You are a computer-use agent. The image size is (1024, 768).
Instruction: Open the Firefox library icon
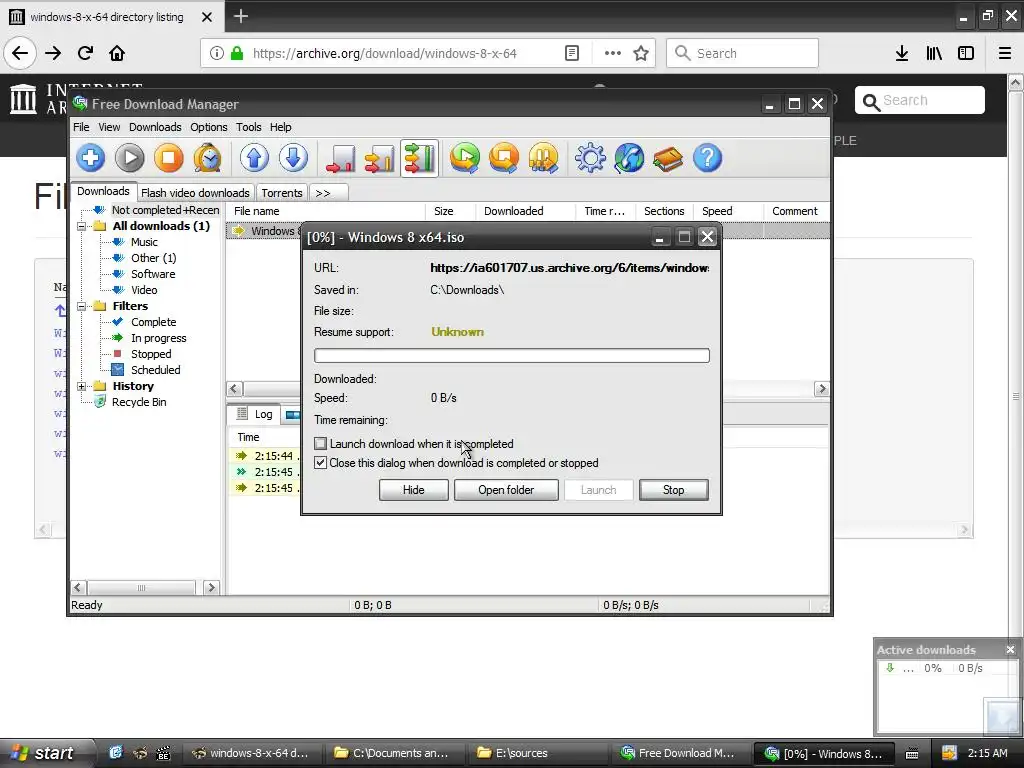coord(934,53)
